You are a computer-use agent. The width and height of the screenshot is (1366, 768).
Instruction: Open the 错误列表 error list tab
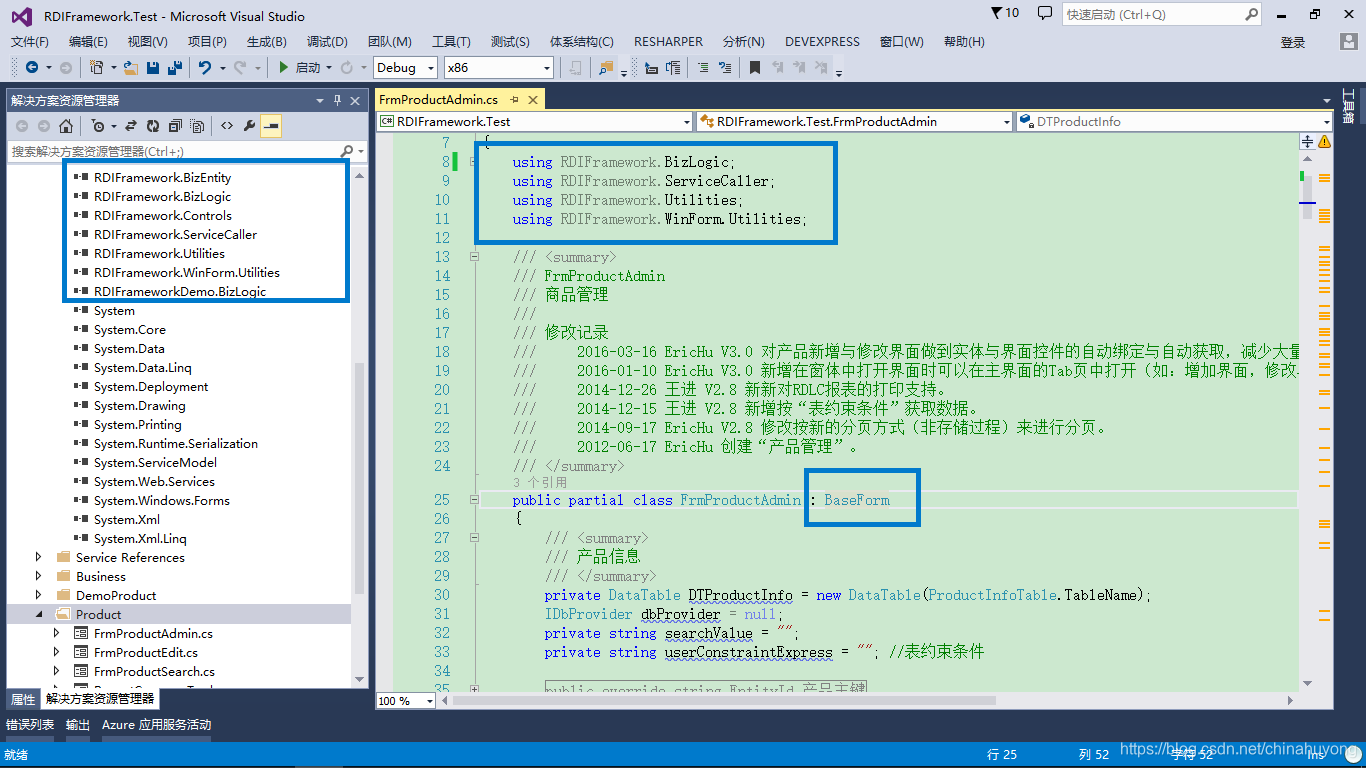[x=30, y=725]
